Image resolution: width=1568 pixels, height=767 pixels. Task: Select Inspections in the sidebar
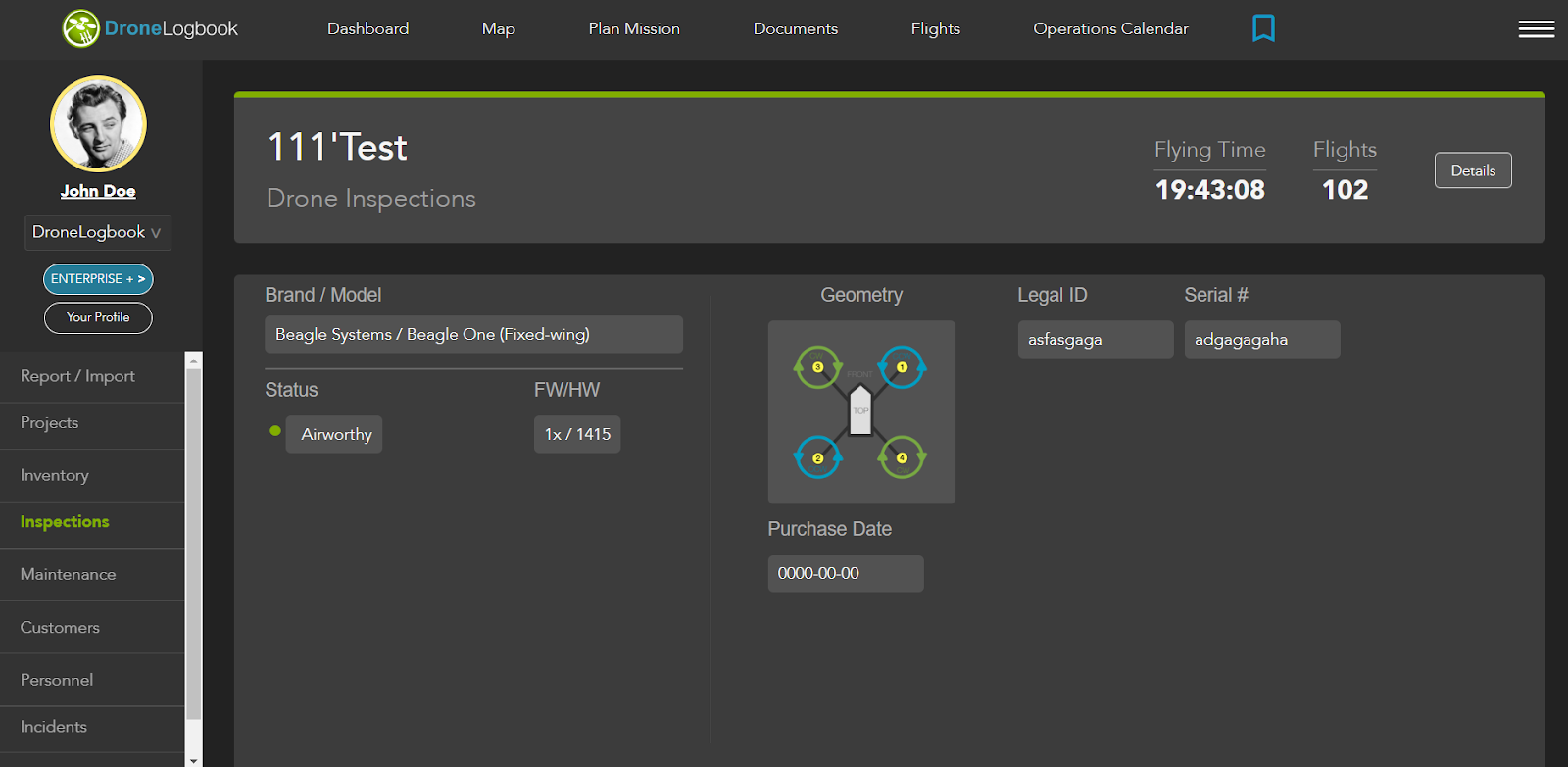click(x=92, y=522)
